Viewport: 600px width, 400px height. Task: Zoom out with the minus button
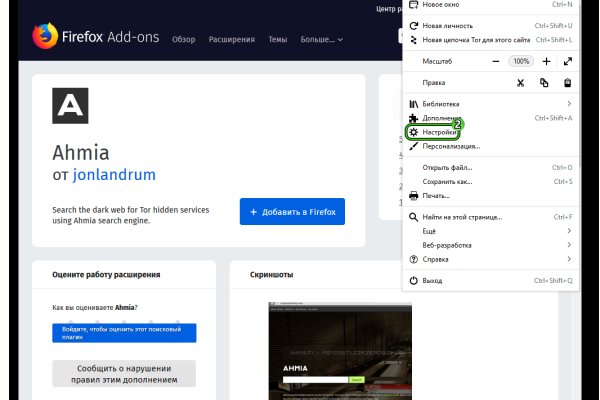[x=495, y=61]
